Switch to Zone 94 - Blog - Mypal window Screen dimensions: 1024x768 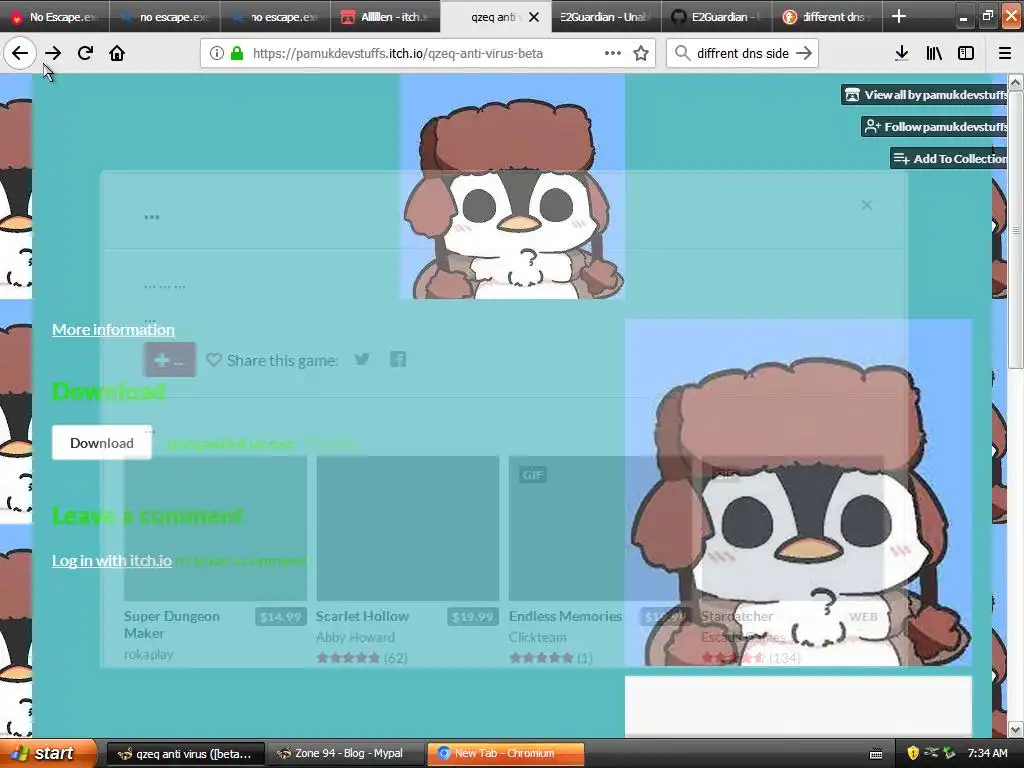[346, 754]
